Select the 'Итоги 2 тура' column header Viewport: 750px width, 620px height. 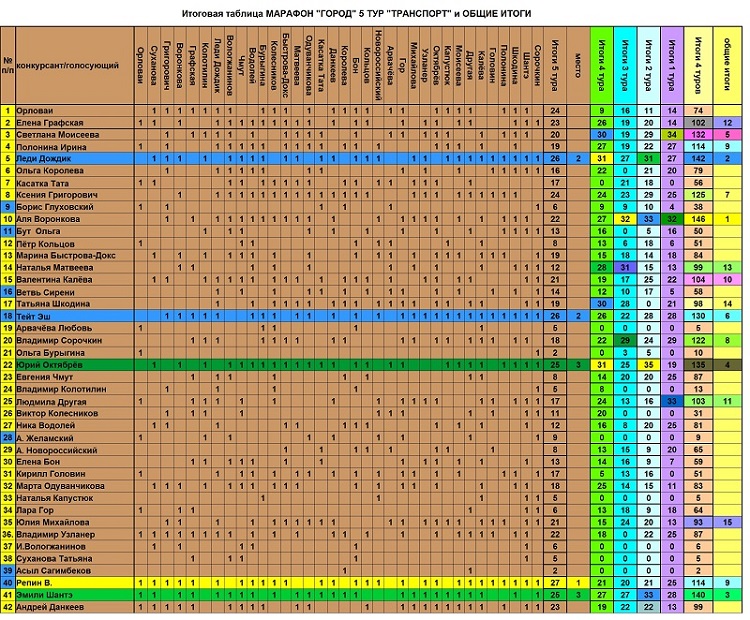(x=649, y=65)
